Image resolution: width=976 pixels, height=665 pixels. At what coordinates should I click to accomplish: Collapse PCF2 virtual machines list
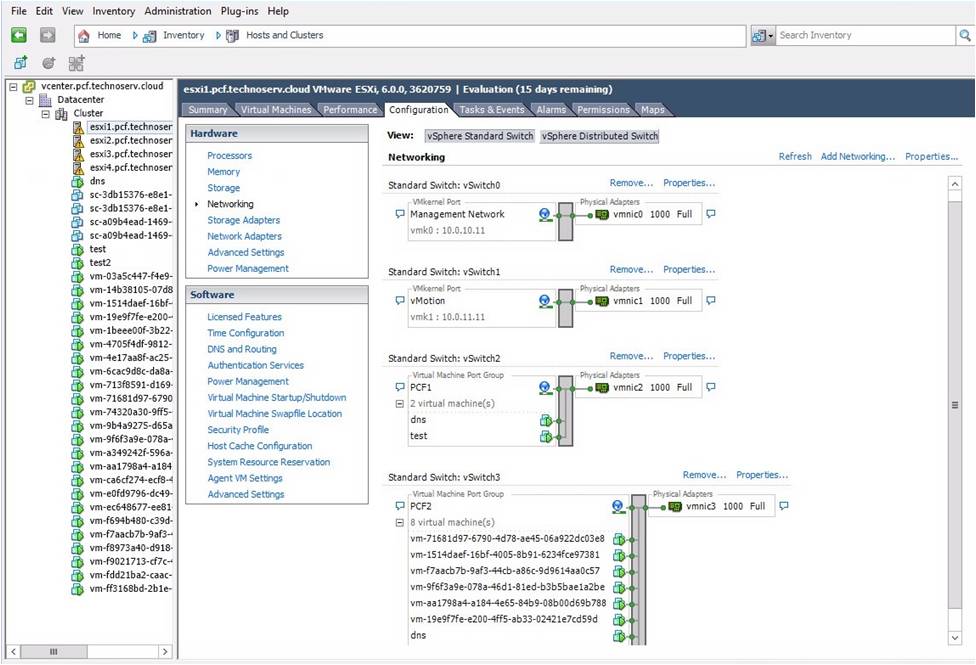(400, 522)
